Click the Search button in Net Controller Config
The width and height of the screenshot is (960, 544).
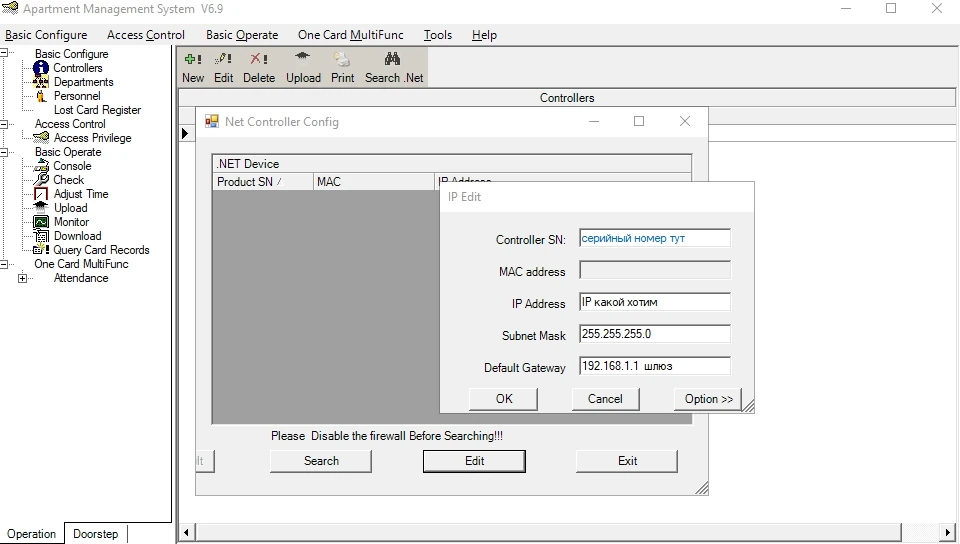pyautogui.click(x=321, y=461)
